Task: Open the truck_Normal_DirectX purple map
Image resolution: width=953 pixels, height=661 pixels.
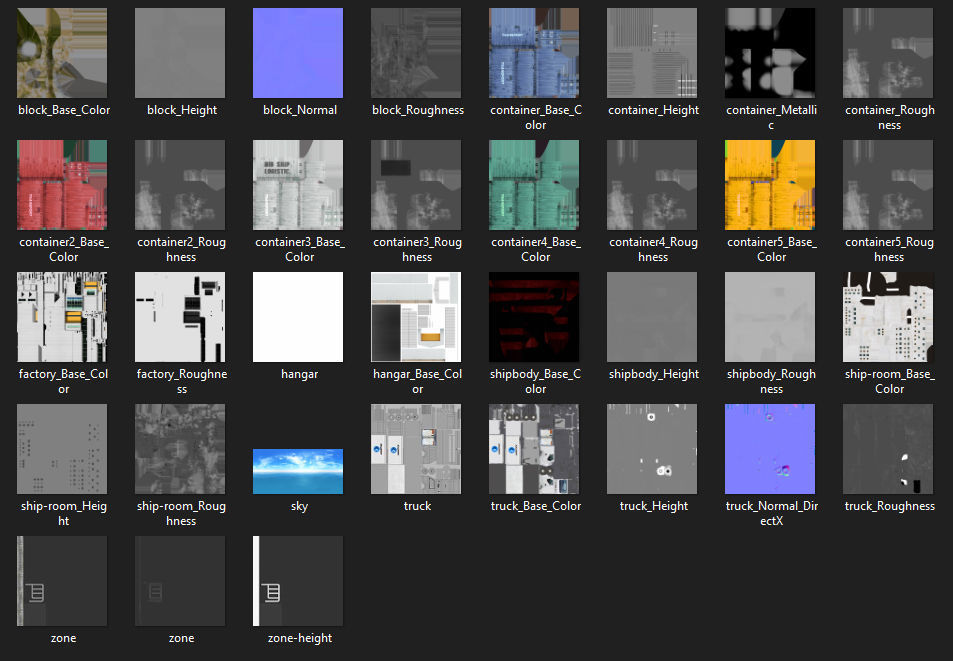Action: pos(769,449)
